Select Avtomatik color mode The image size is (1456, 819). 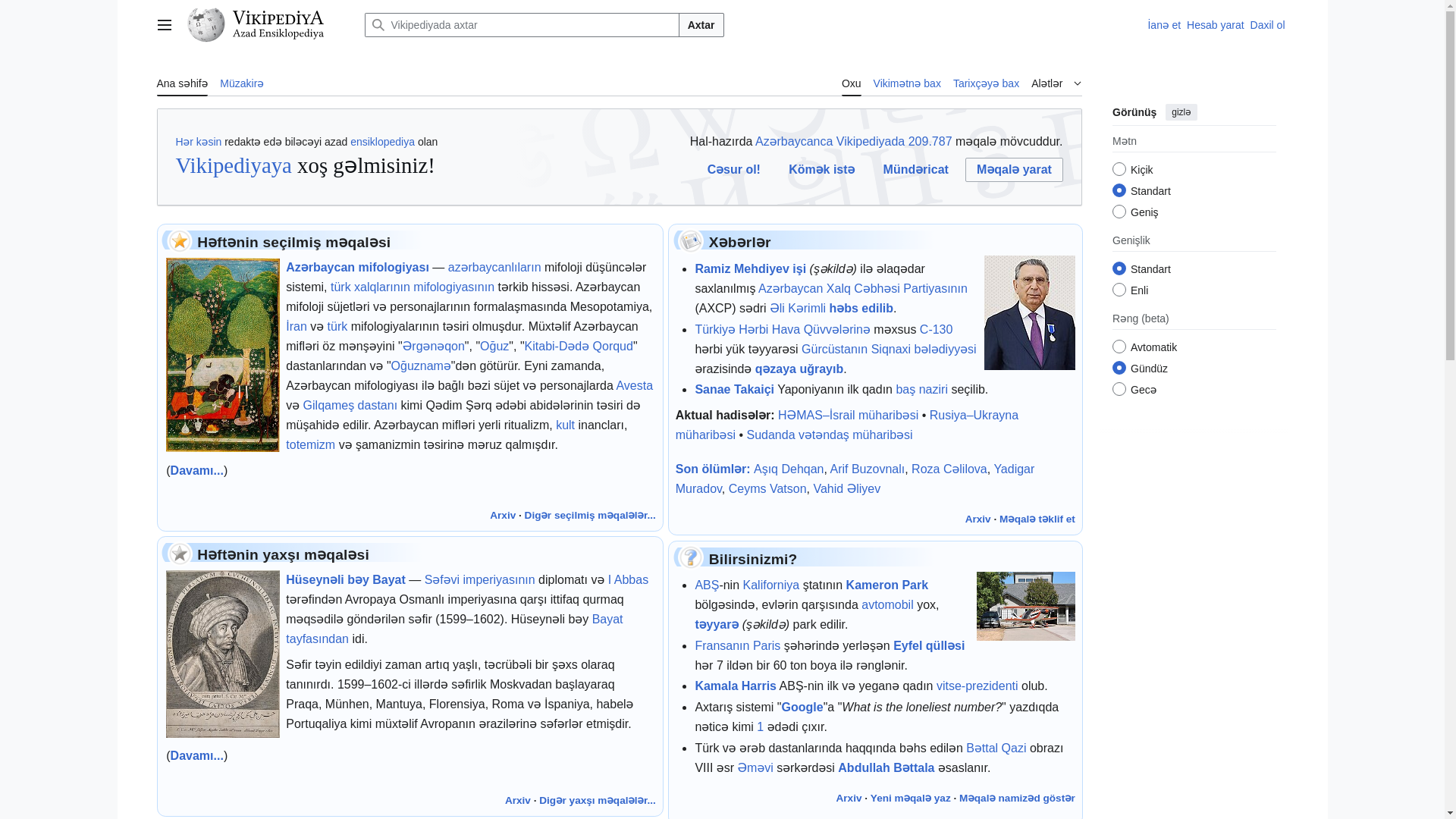coord(1119,347)
